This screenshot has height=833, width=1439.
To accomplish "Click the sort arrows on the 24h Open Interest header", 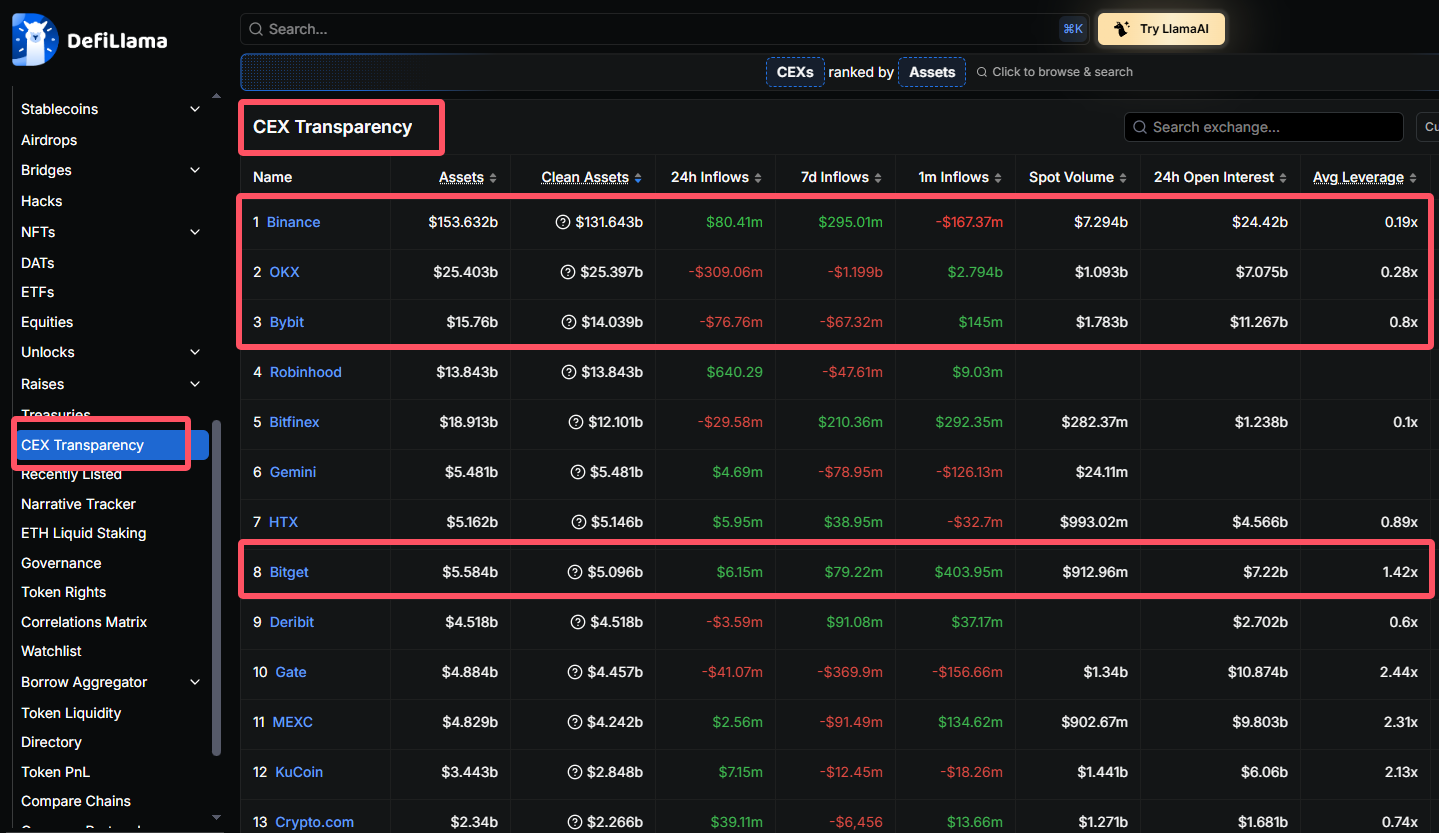I will [x=1283, y=178].
